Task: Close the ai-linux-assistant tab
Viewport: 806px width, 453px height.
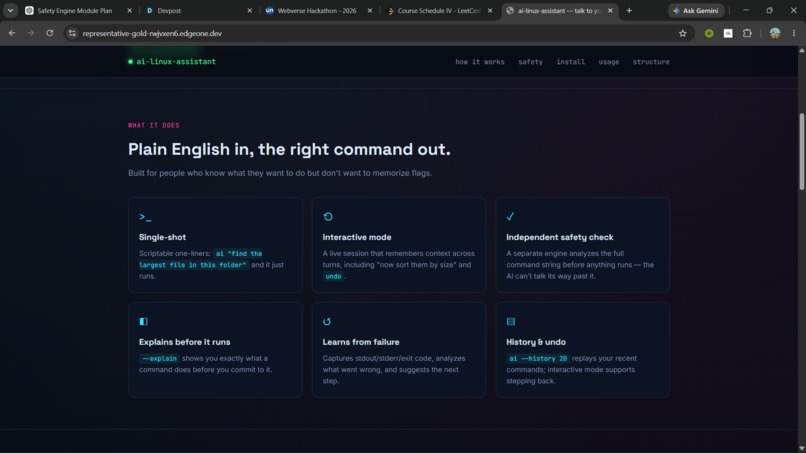Action: pos(610,10)
